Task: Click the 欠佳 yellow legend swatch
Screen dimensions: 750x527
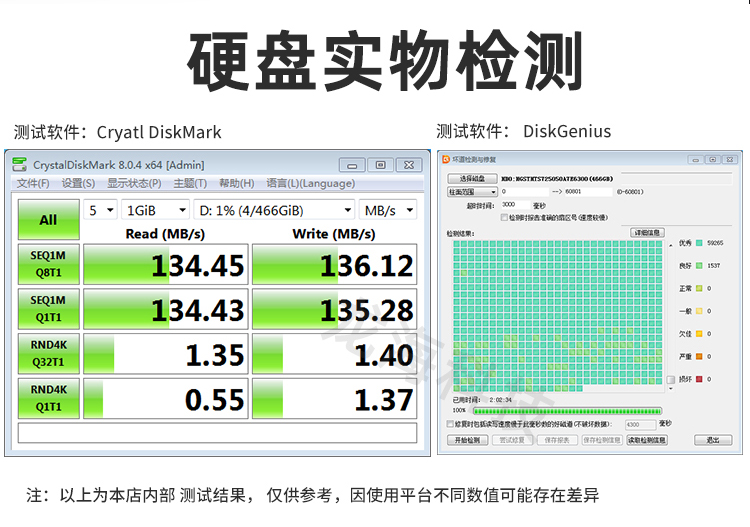Action: coord(699,334)
